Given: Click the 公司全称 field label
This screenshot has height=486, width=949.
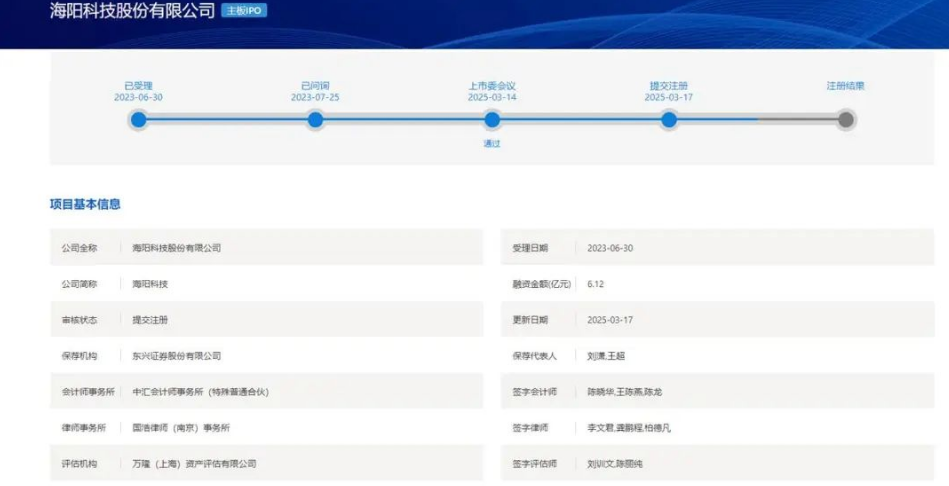Looking at the screenshot, I should point(79,248).
